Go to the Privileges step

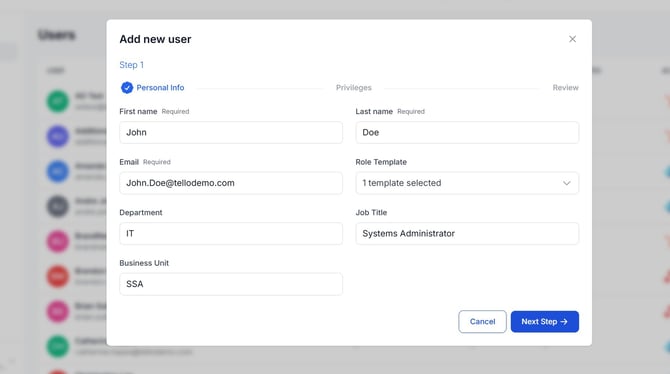(x=353, y=88)
